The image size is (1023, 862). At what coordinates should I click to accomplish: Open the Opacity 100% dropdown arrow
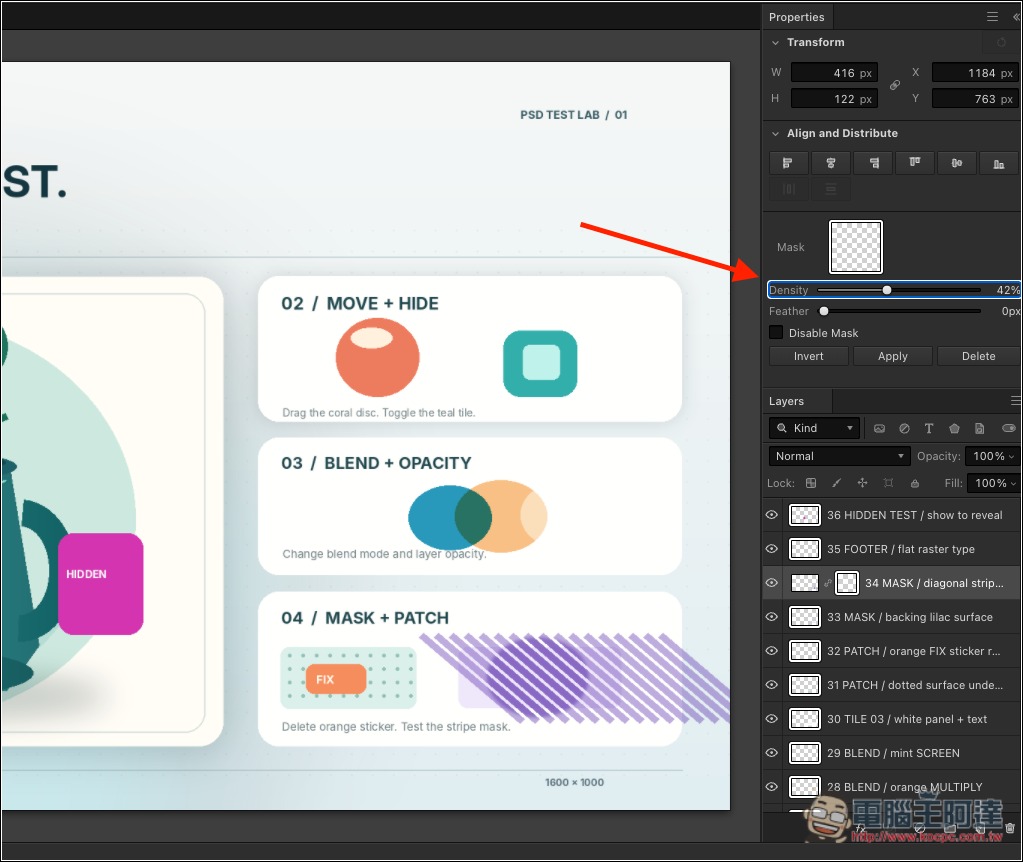[x=1011, y=457]
